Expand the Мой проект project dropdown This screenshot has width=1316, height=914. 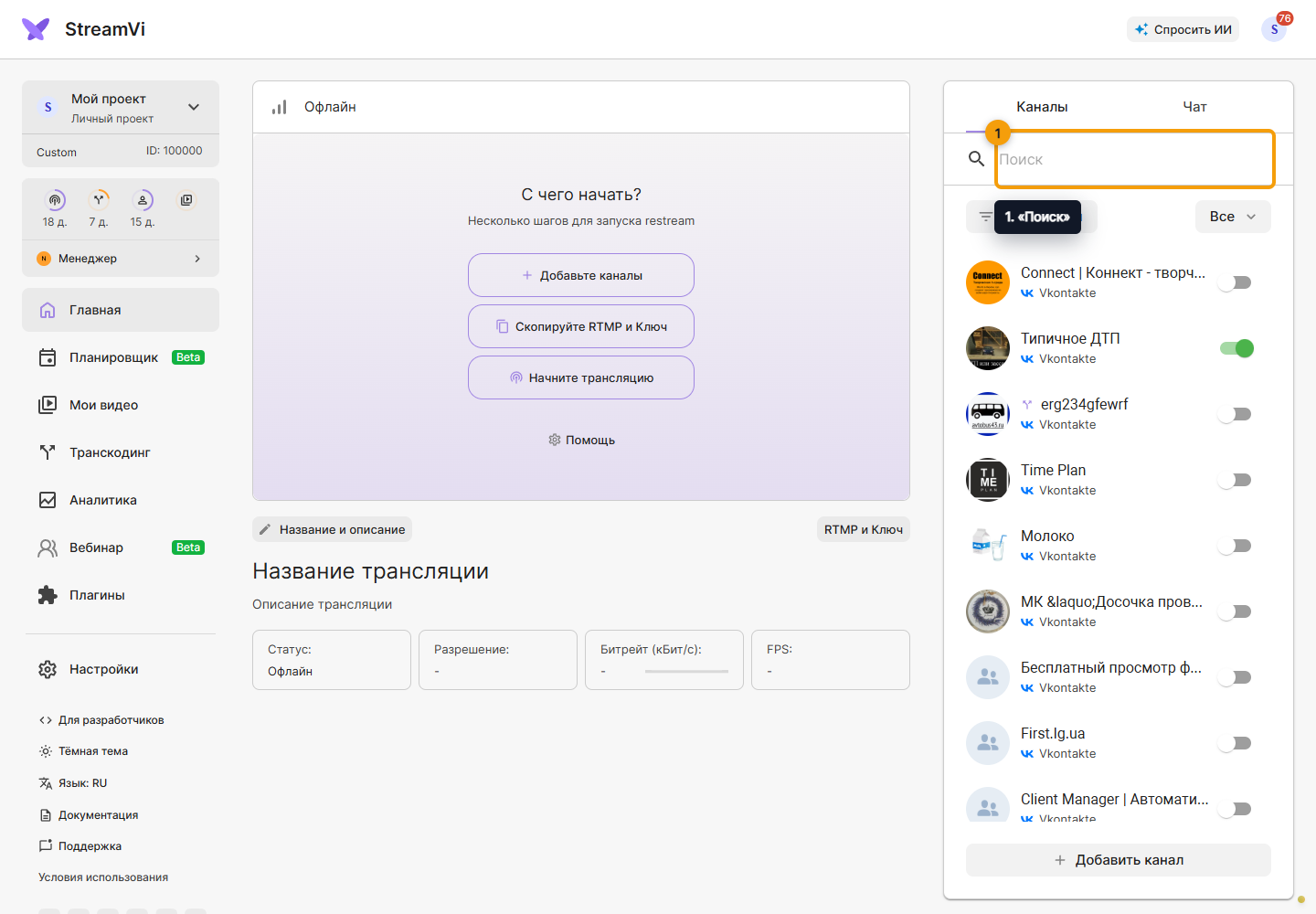point(194,107)
